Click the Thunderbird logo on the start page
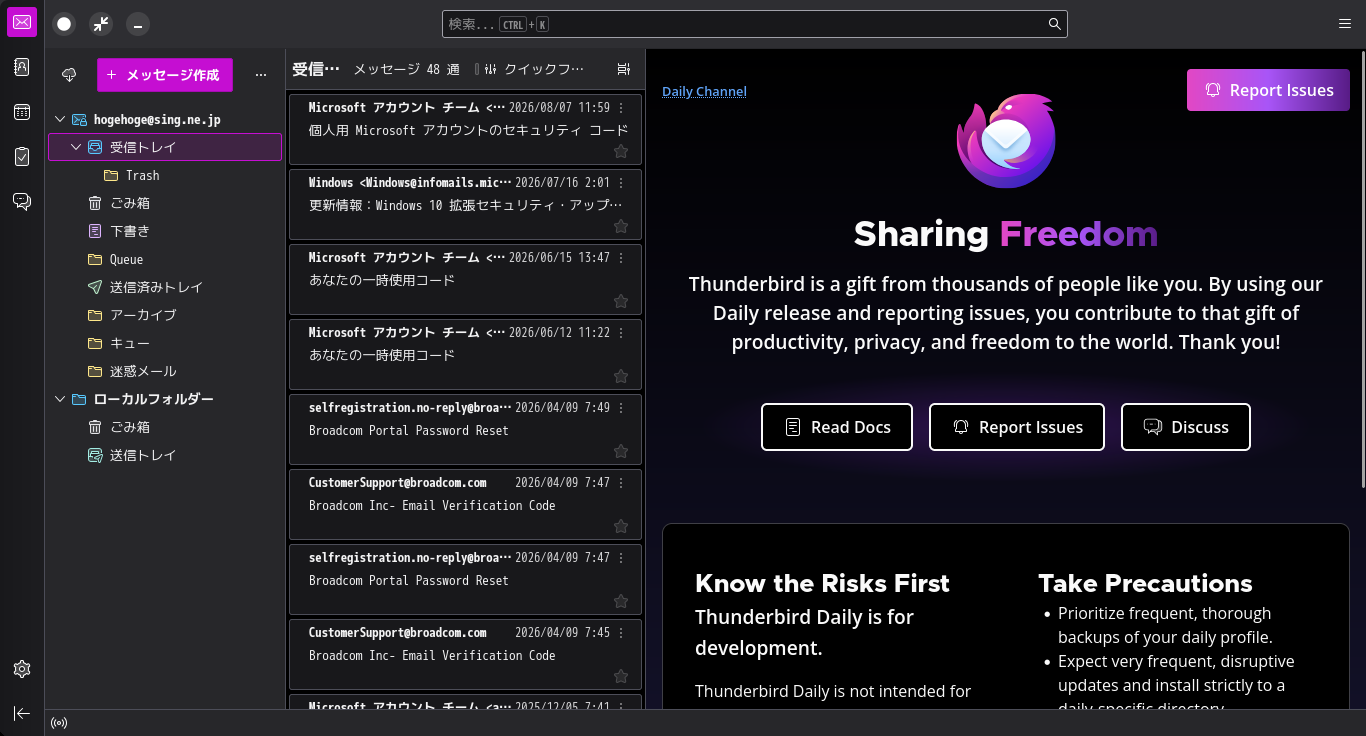Image resolution: width=1366 pixels, height=736 pixels. (x=1006, y=140)
